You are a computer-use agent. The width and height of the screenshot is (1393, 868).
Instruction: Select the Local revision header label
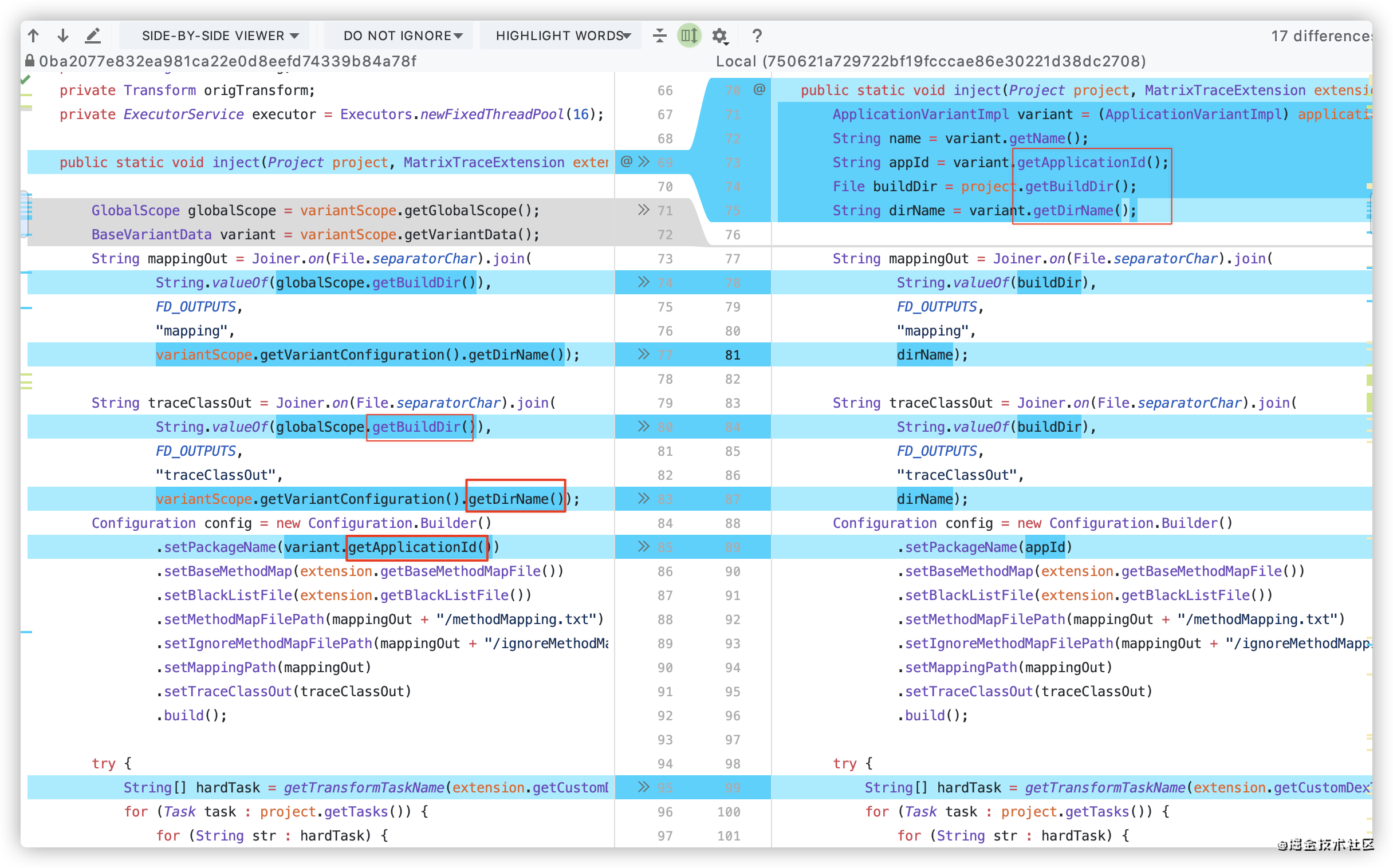click(x=929, y=61)
